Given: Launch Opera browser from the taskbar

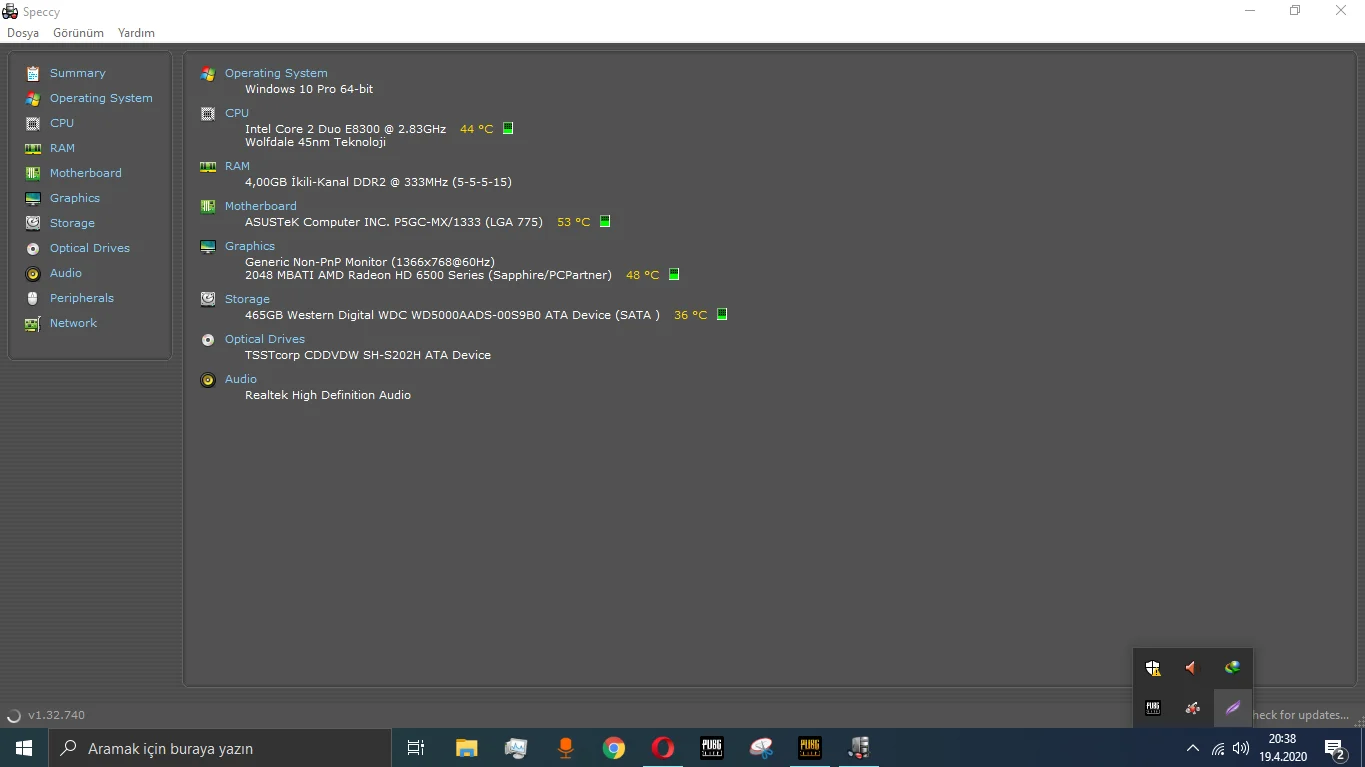Looking at the screenshot, I should coord(662,748).
